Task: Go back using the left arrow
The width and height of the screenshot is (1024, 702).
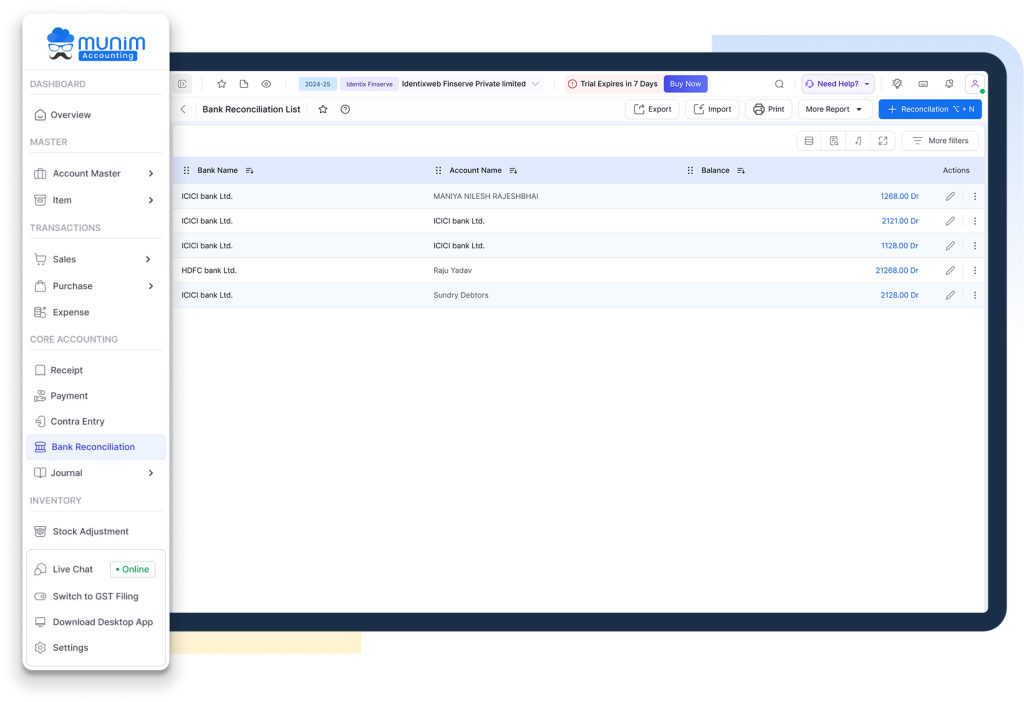Action: 183,109
